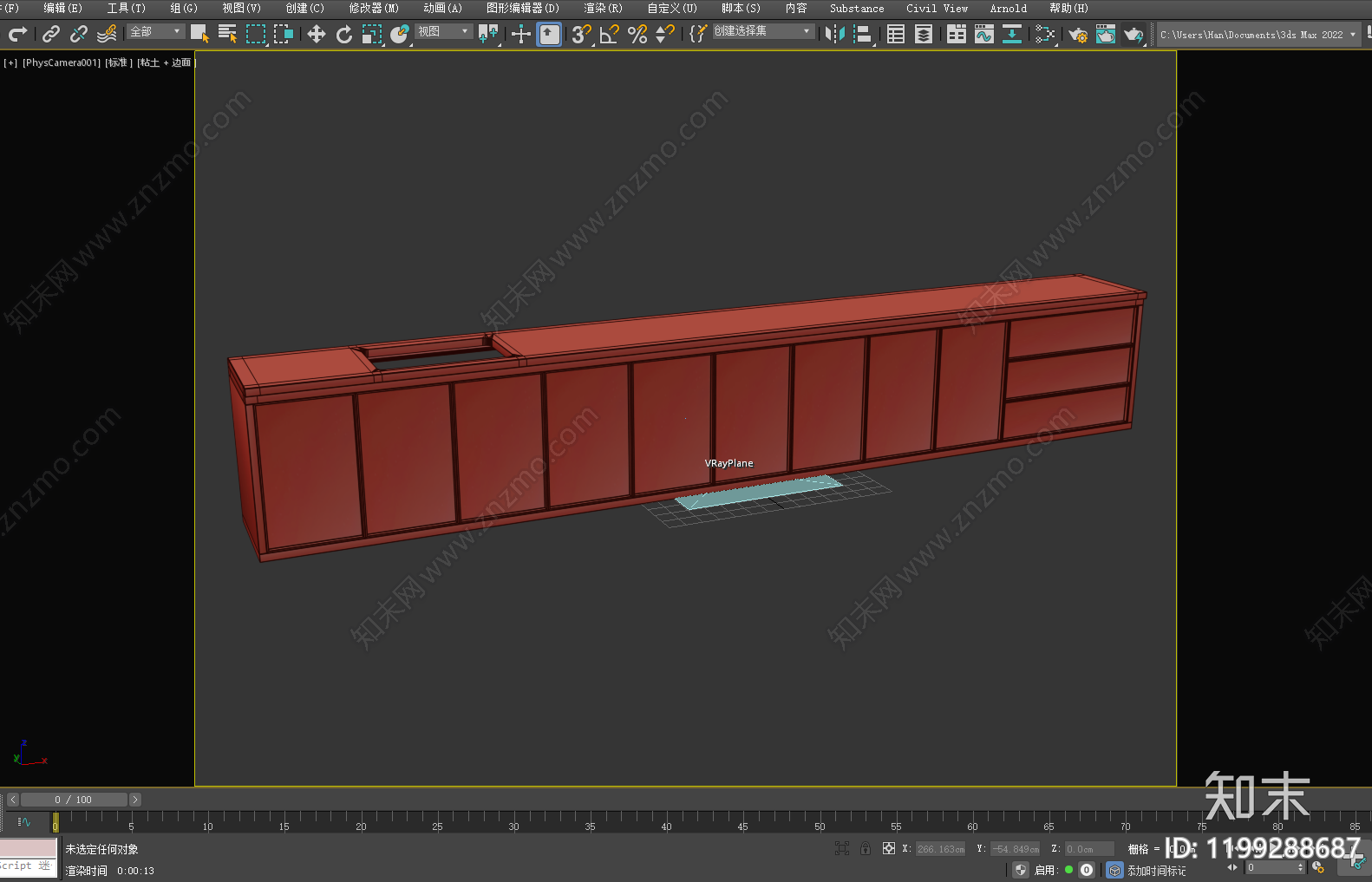Open the 创建选择集 named selection dropdown

click(763, 31)
